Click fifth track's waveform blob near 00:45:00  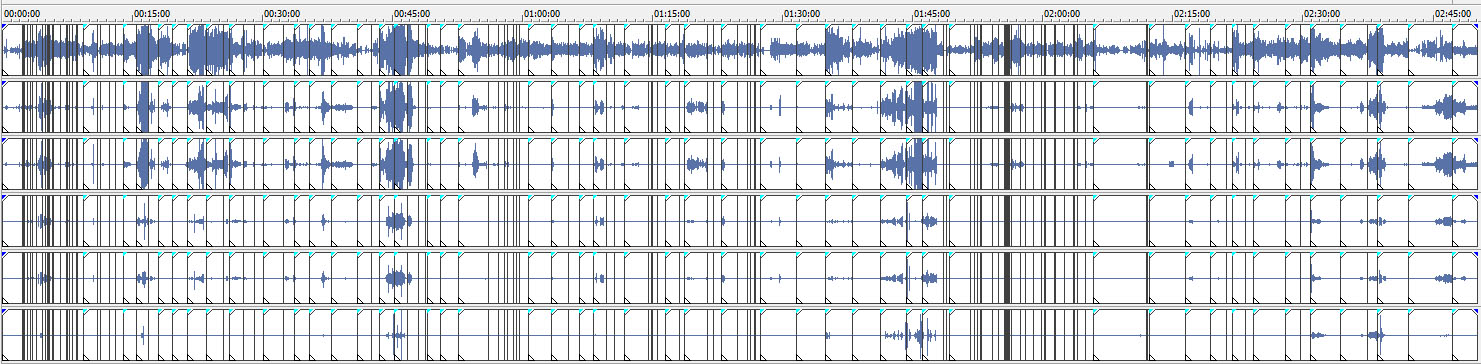tap(398, 277)
